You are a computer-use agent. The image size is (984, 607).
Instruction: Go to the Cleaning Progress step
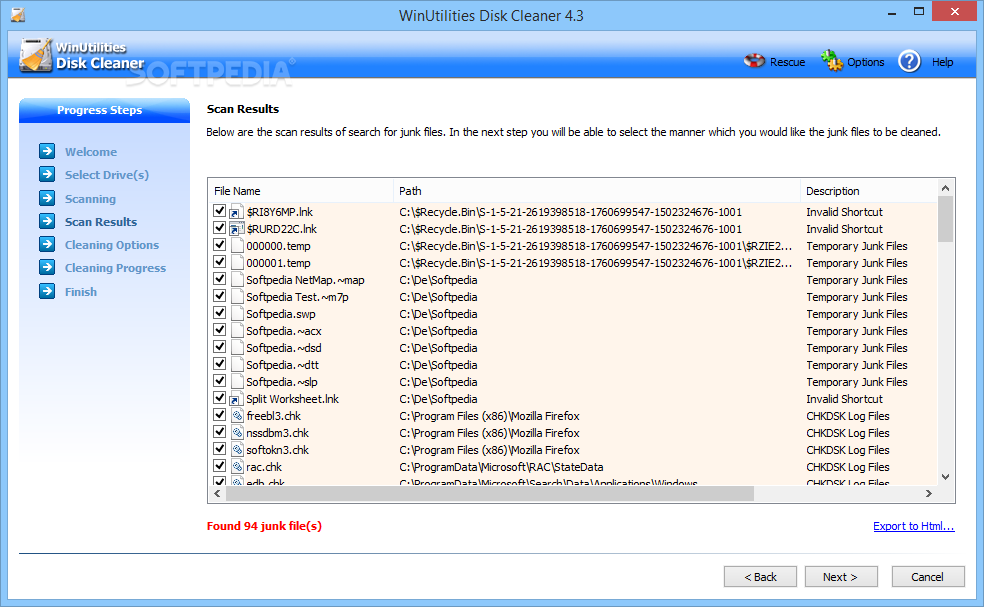click(x=115, y=269)
